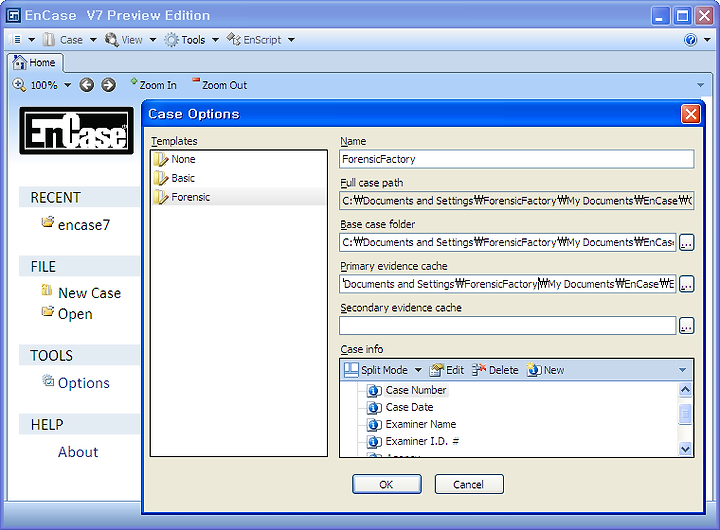720x530 pixels.
Task: Click the OK button
Action: [387, 485]
